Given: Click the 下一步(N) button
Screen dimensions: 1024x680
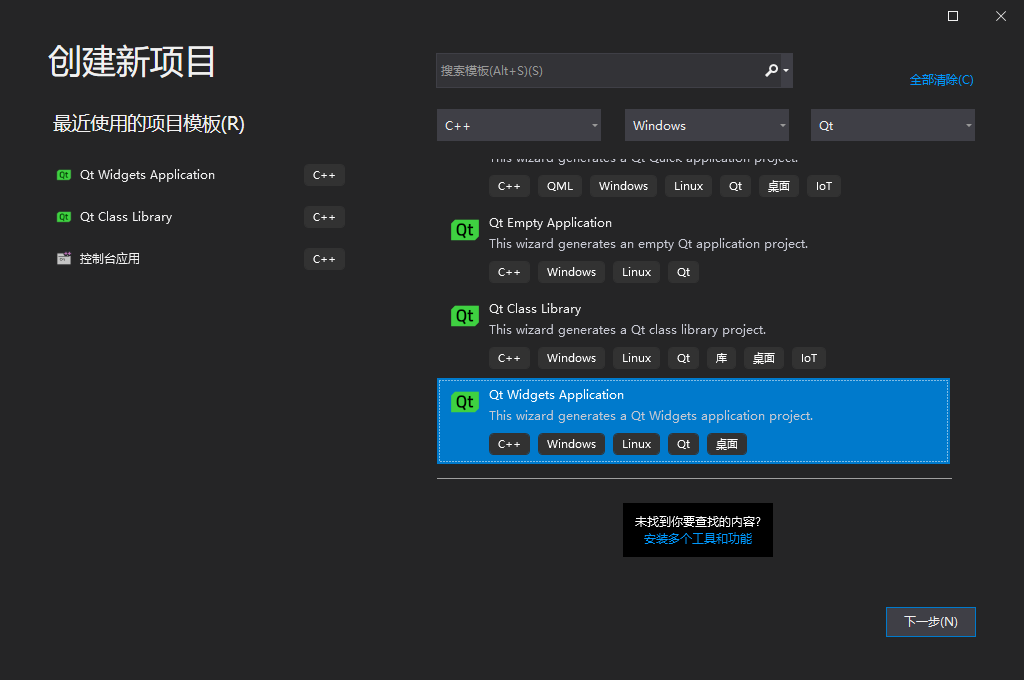Looking at the screenshot, I should tap(930, 621).
